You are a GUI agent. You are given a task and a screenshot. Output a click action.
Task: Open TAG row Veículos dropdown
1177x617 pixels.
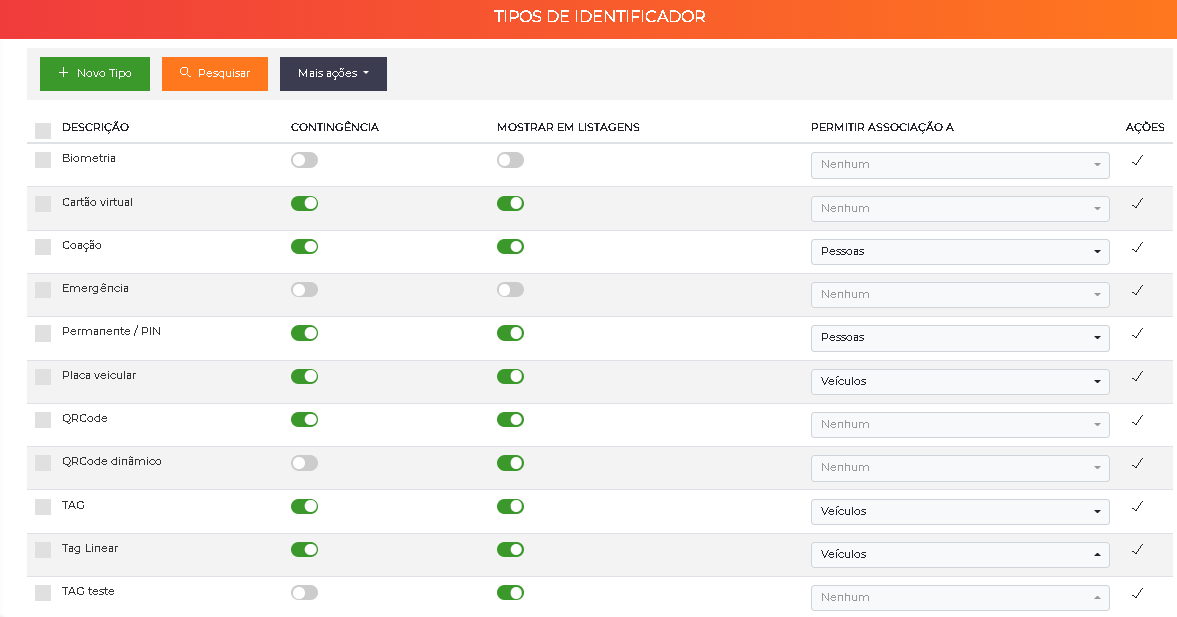tap(960, 511)
